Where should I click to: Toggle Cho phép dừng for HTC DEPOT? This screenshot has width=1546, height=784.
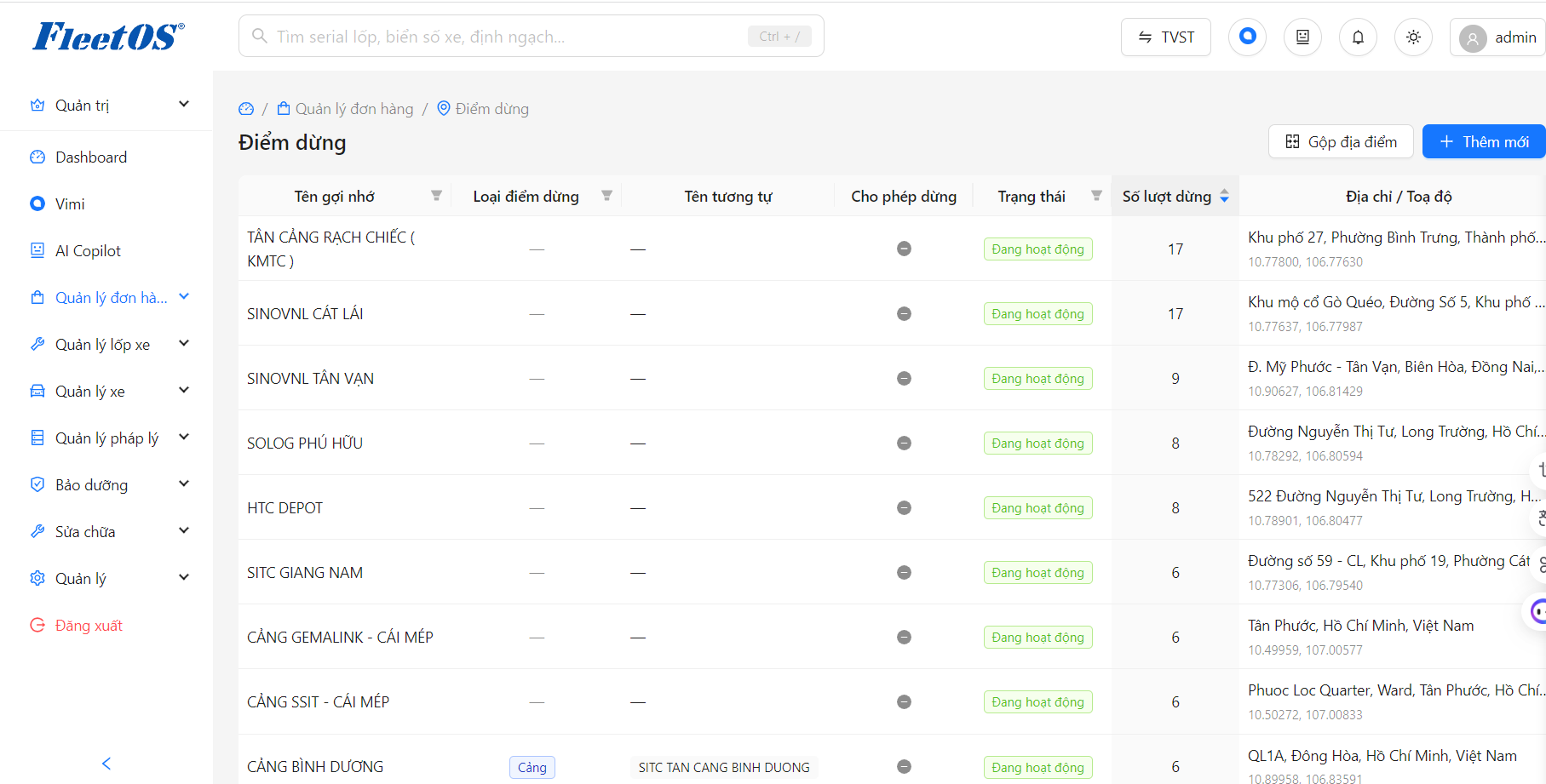(x=904, y=507)
